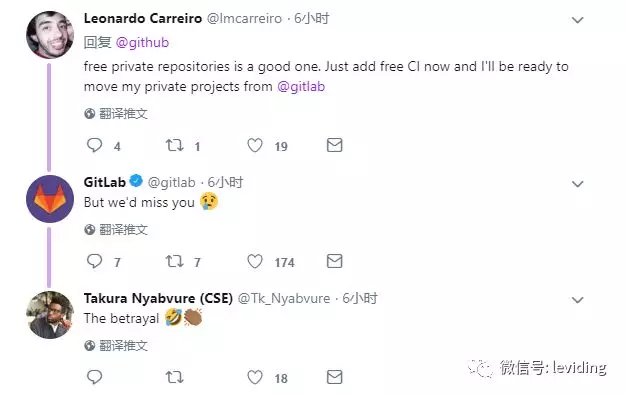Send Leonardo Carreiro's tweet via direct message
The height and width of the screenshot is (395, 625).
(x=334, y=145)
